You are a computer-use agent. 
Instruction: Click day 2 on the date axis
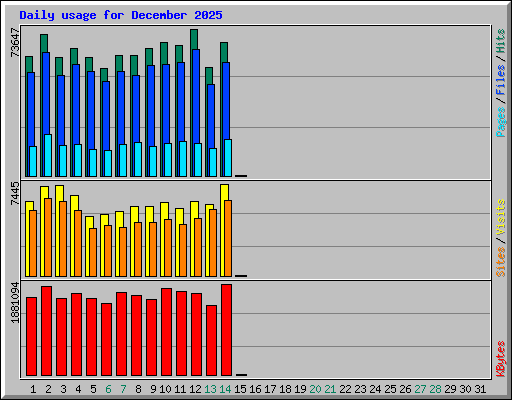coord(48,389)
